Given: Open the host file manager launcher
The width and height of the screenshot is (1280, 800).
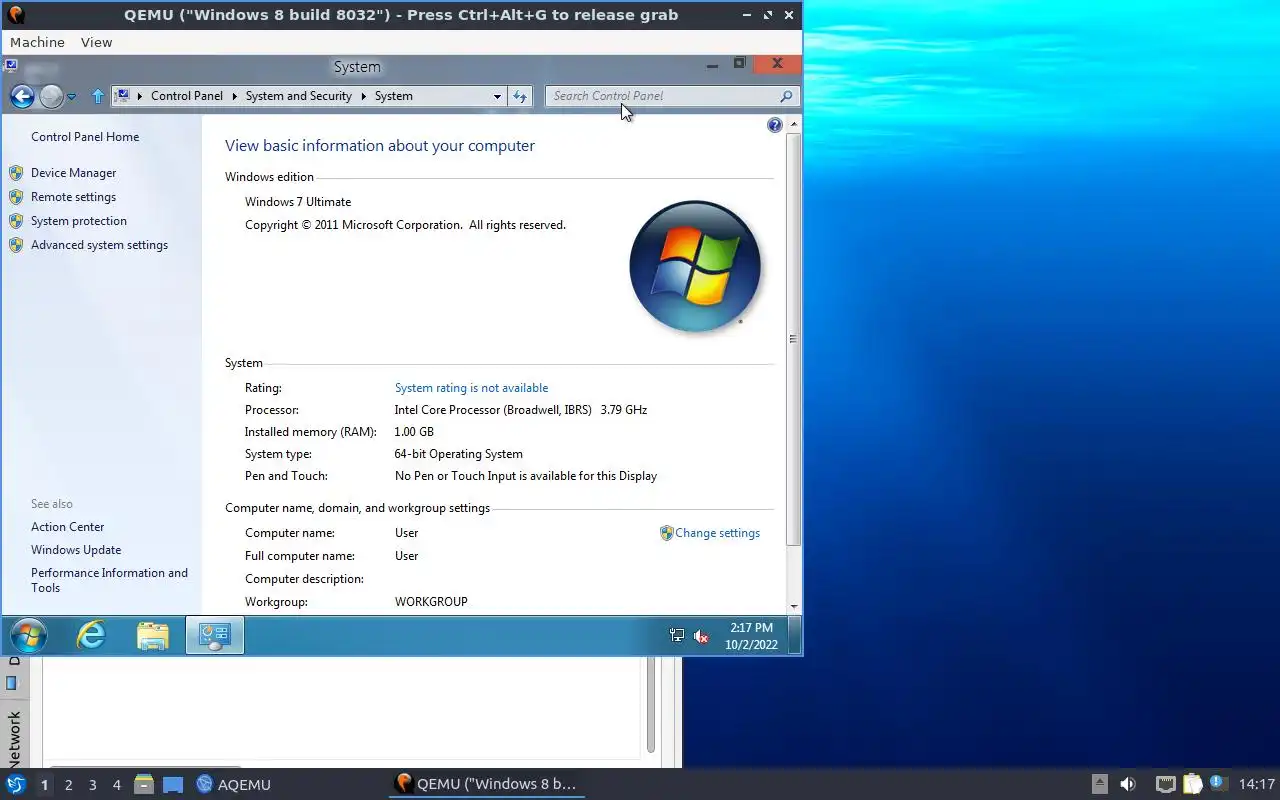Looking at the screenshot, I should (x=144, y=784).
